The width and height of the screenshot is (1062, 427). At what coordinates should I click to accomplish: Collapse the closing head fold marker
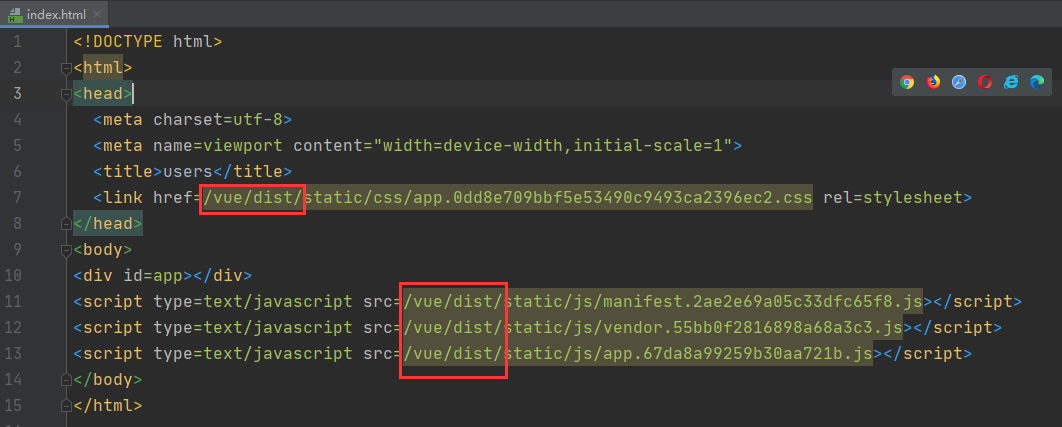tap(66, 224)
